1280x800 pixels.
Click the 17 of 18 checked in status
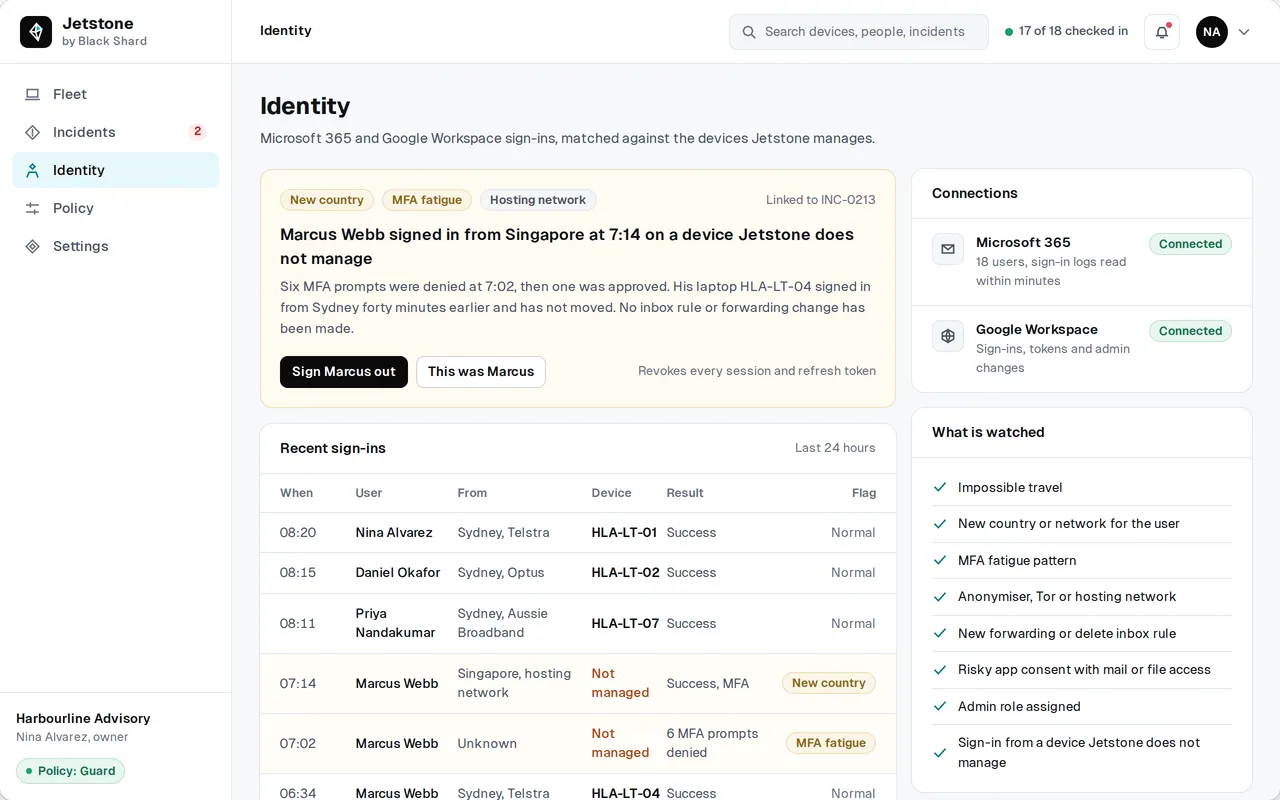tap(1066, 32)
